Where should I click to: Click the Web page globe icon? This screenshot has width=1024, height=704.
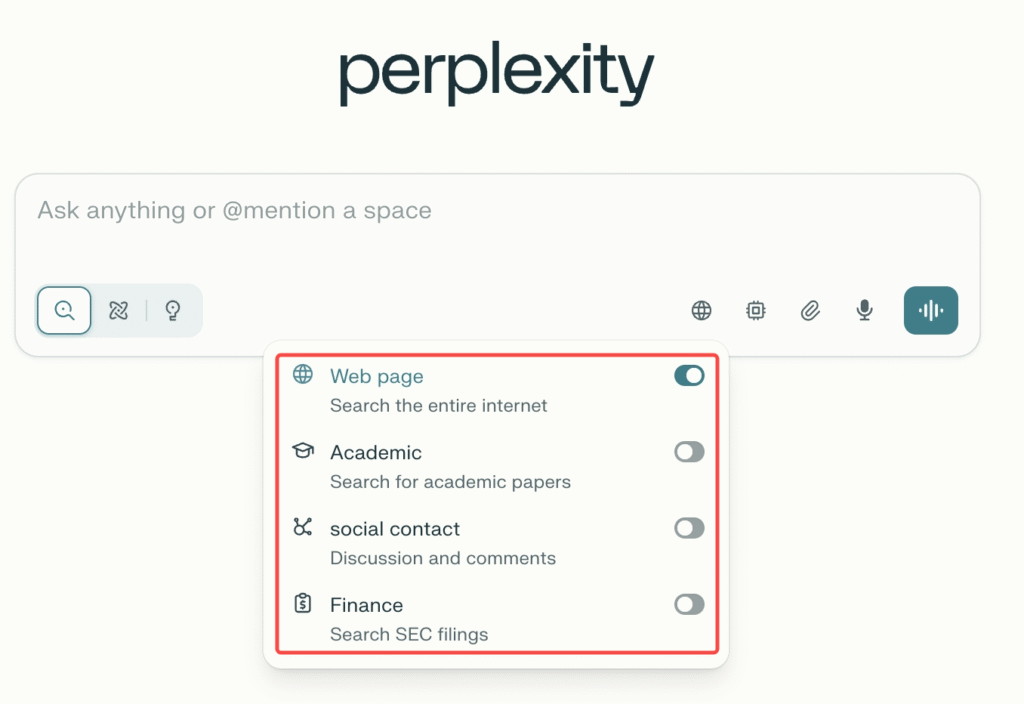303,375
